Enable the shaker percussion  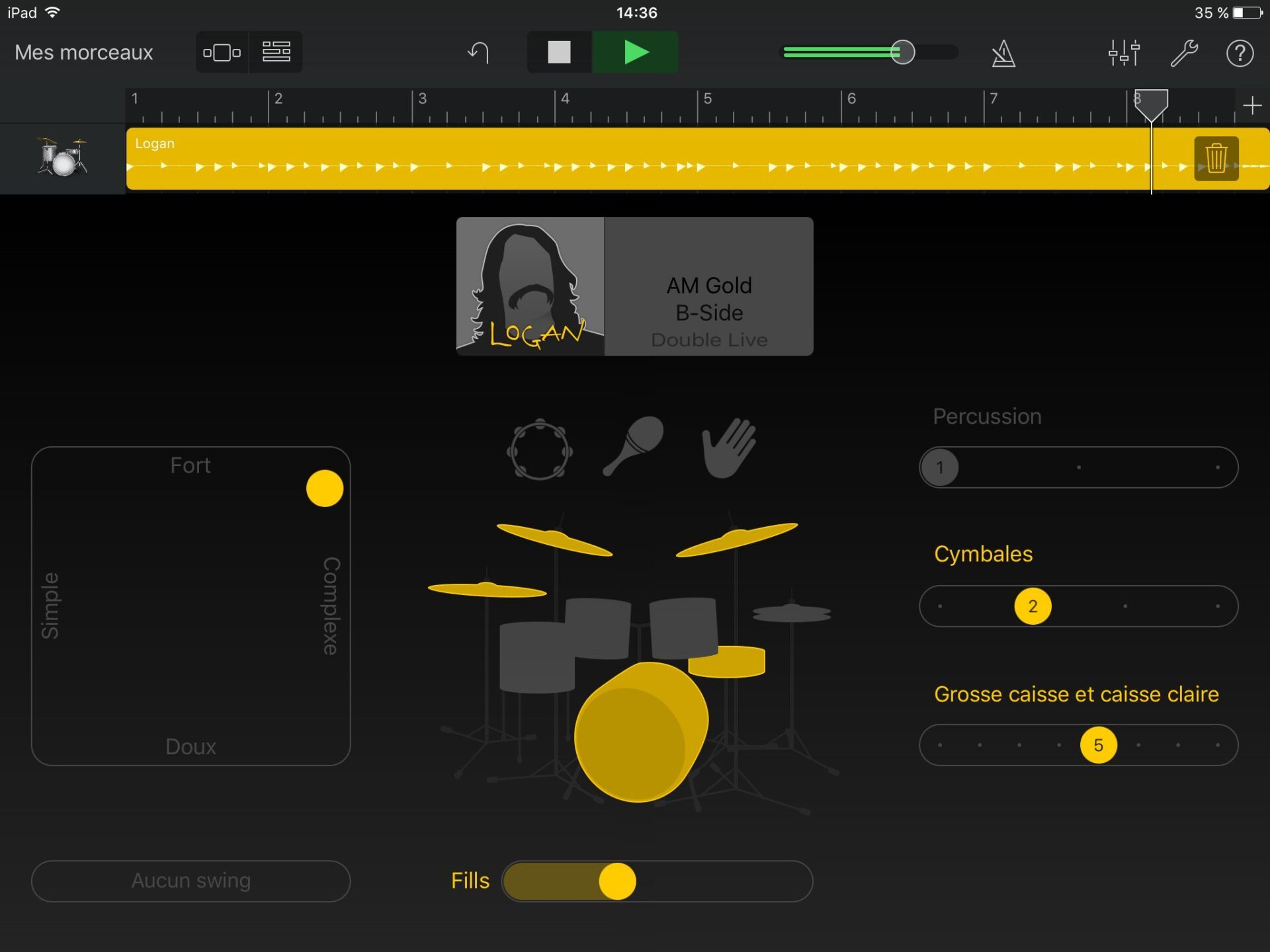pos(633,446)
